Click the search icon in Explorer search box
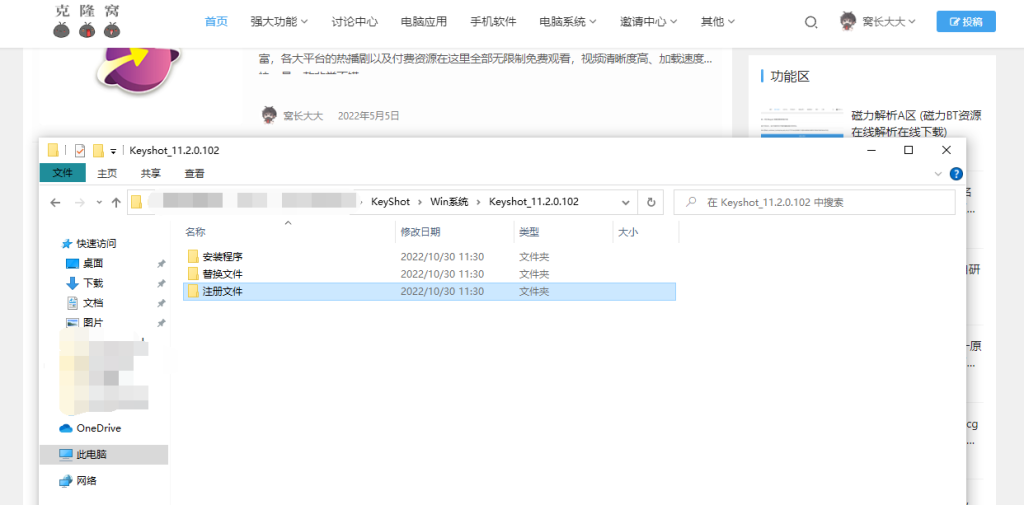Screen dimensions: 1024x505 pos(690,203)
